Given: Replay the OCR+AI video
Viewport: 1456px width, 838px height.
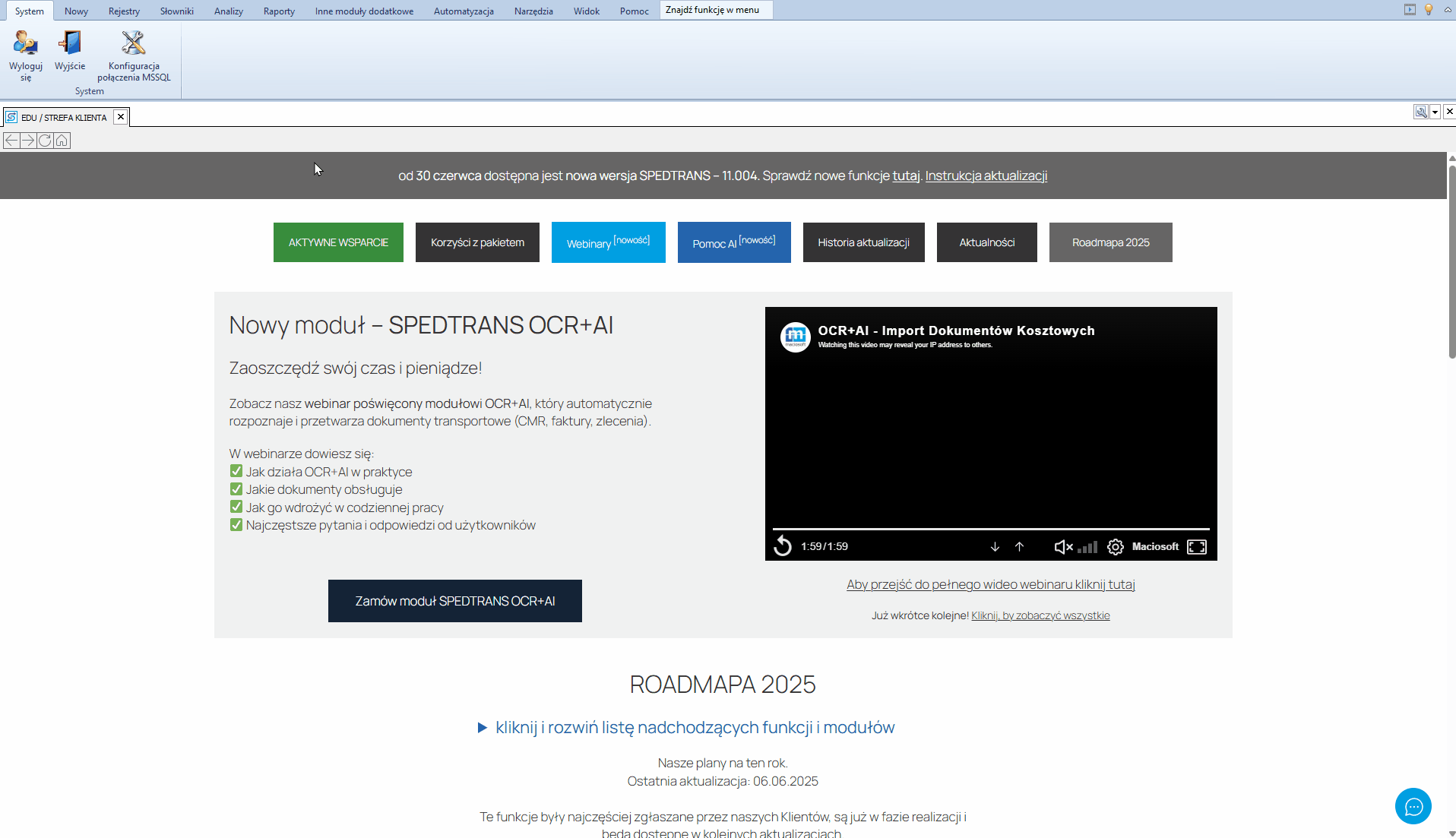Looking at the screenshot, I should tap(783, 546).
